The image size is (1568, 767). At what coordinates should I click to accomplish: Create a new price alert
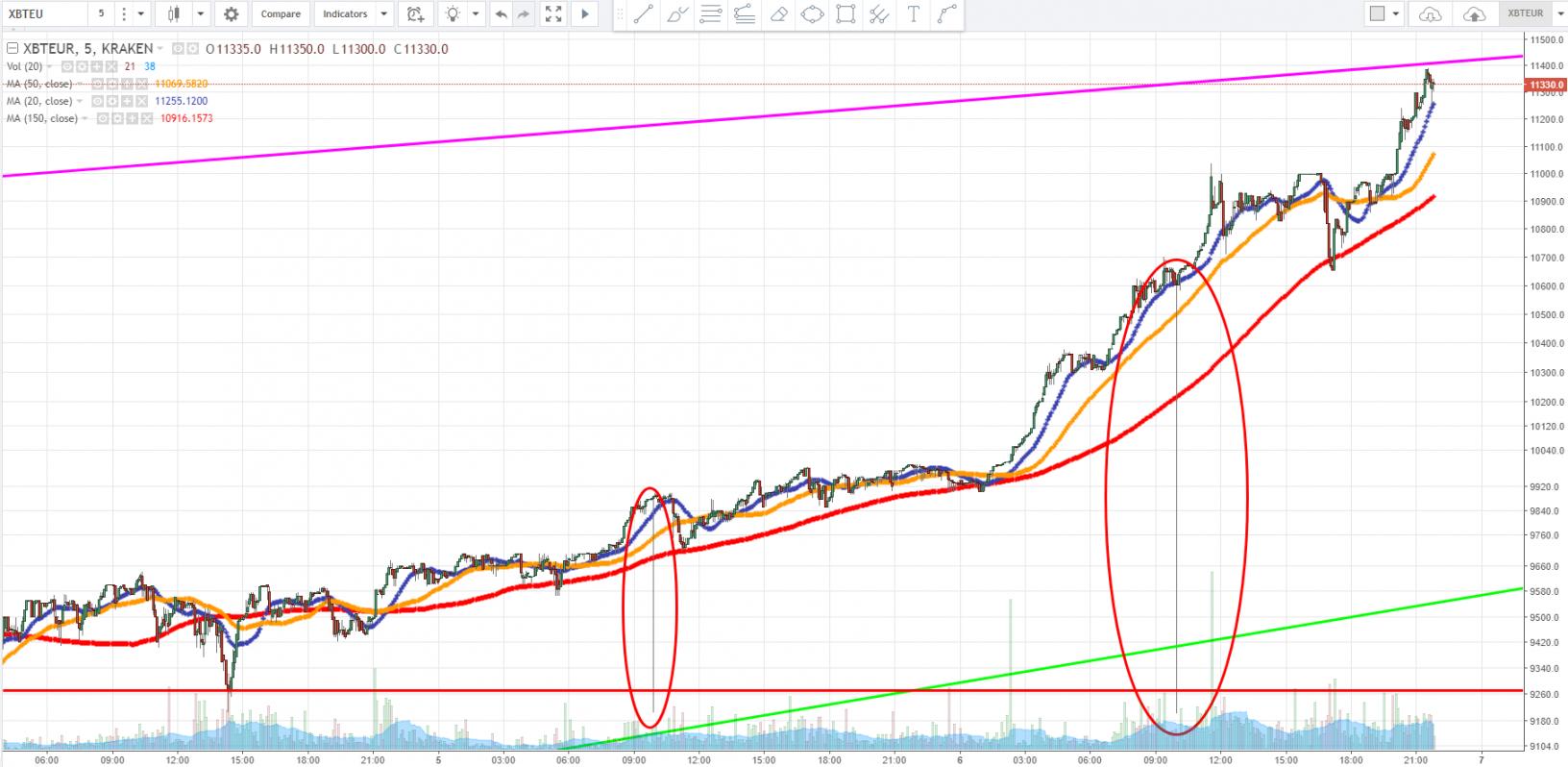click(414, 13)
